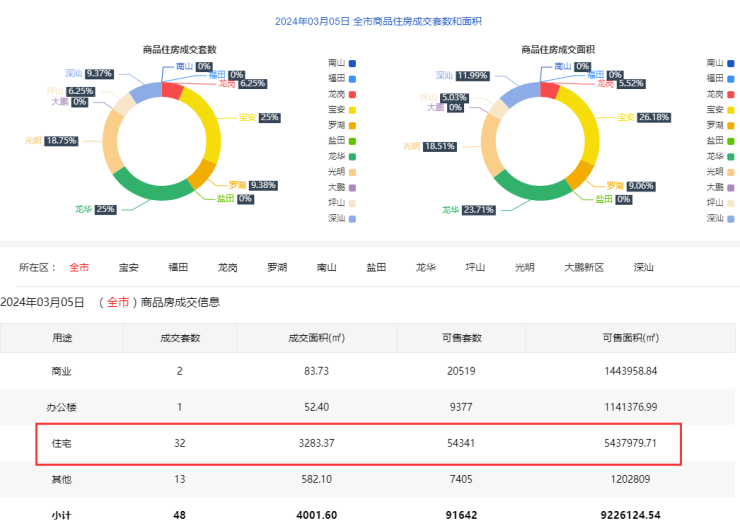740x528 pixels.
Task: Switch to the 宝安 district tab
Action: pos(129,267)
